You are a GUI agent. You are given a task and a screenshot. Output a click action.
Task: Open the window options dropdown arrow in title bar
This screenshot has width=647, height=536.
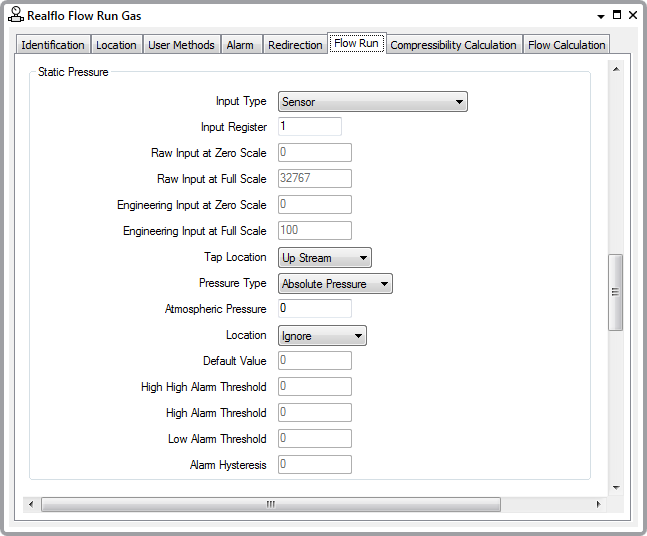tap(601, 17)
